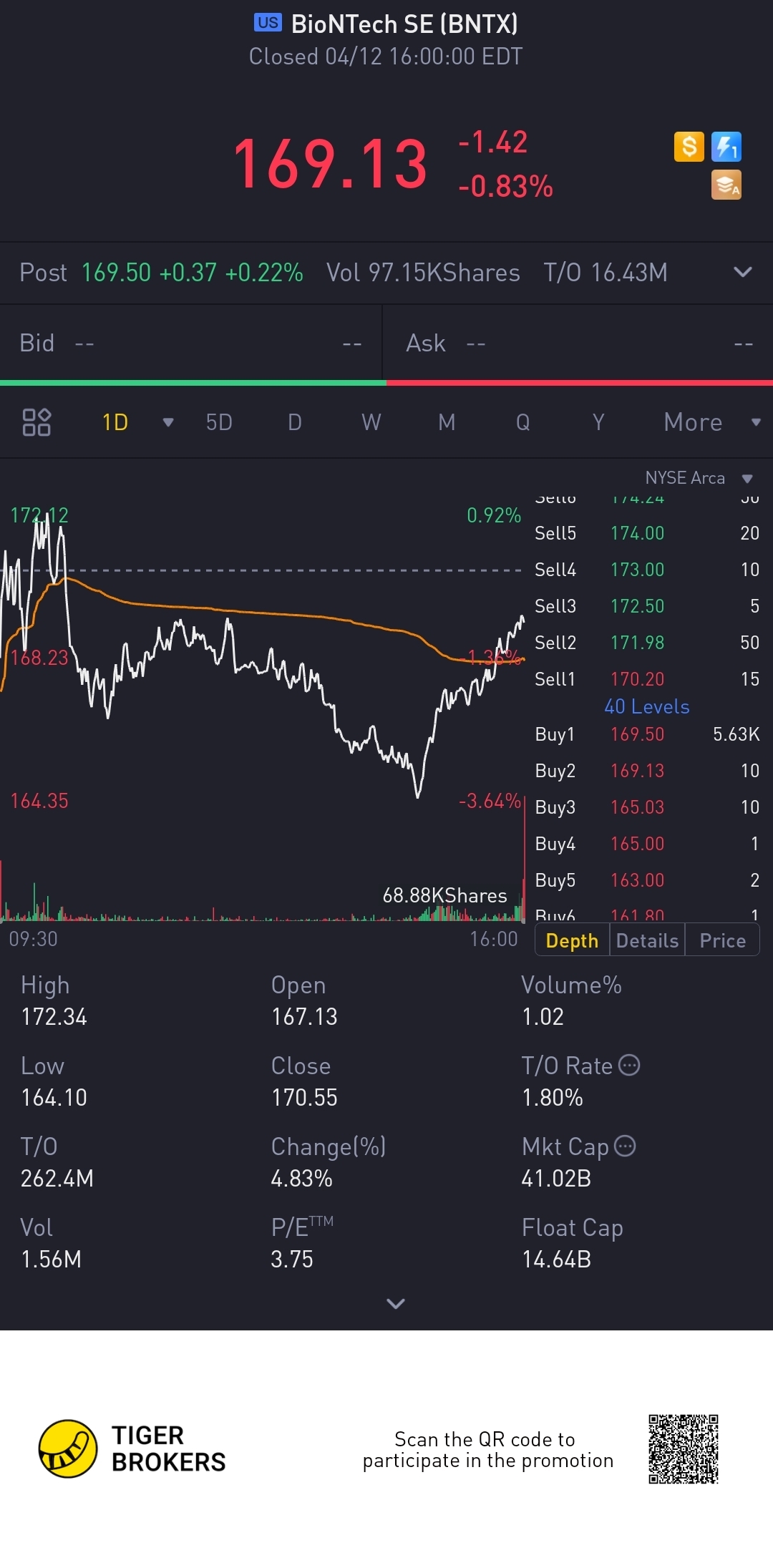Tap the Mkt Cap value 41.02B
773x1568 pixels.
(x=556, y=1178)
